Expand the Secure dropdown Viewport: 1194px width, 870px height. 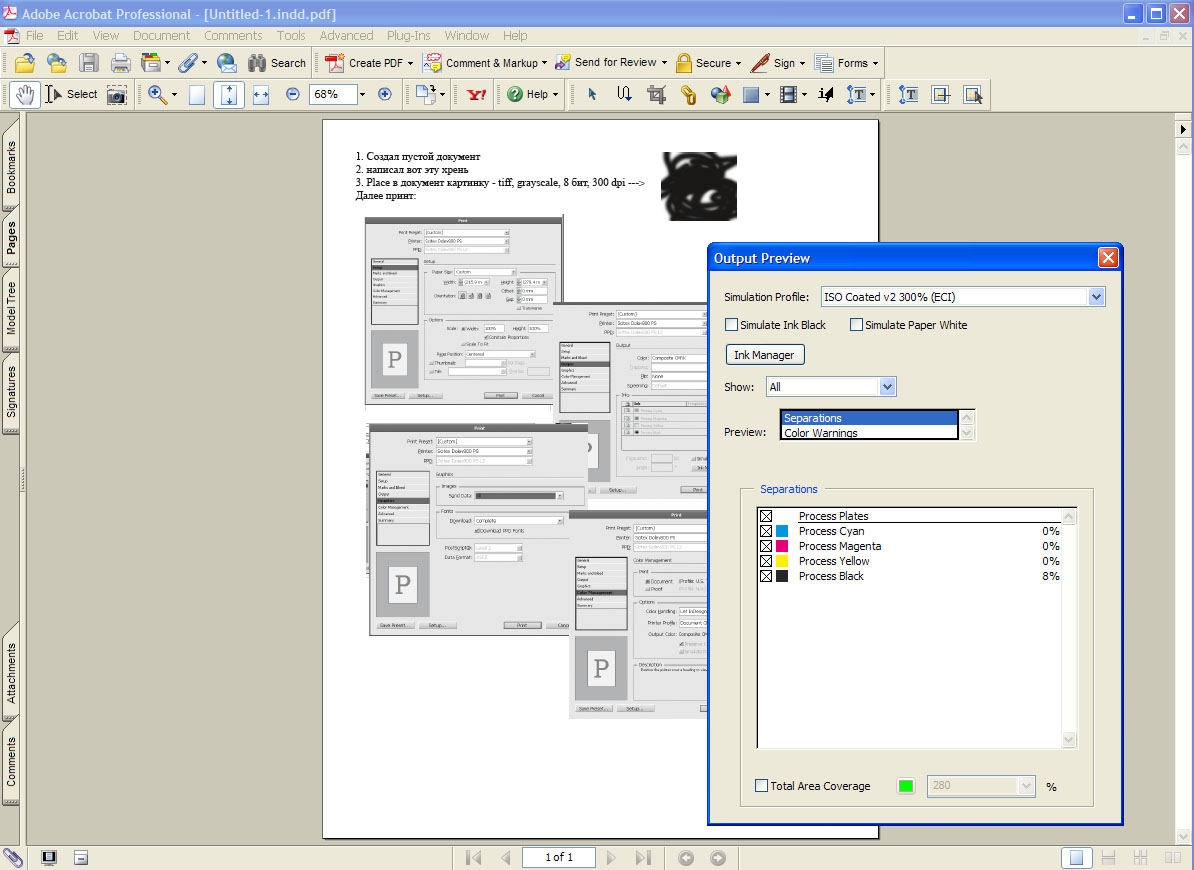click(x=739, y=63)
